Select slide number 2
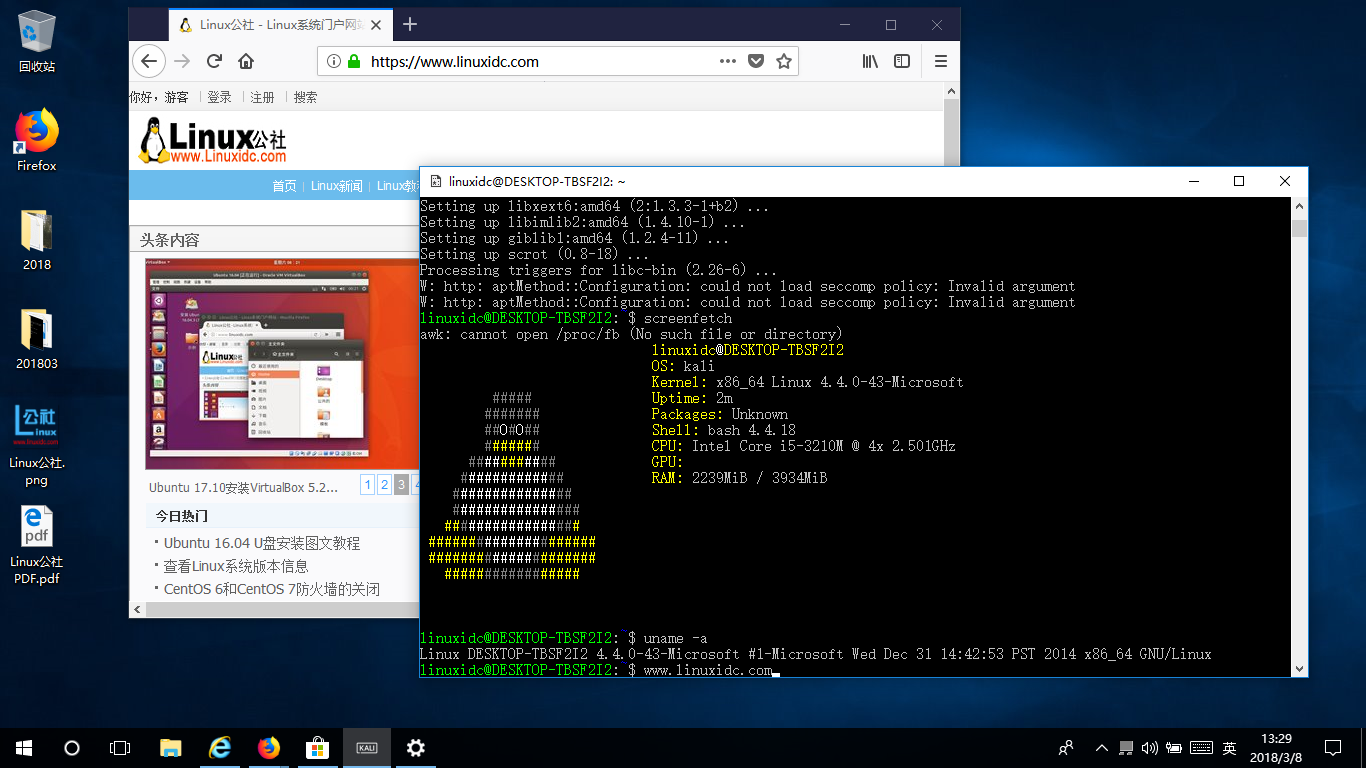 (x=384, y=485)
